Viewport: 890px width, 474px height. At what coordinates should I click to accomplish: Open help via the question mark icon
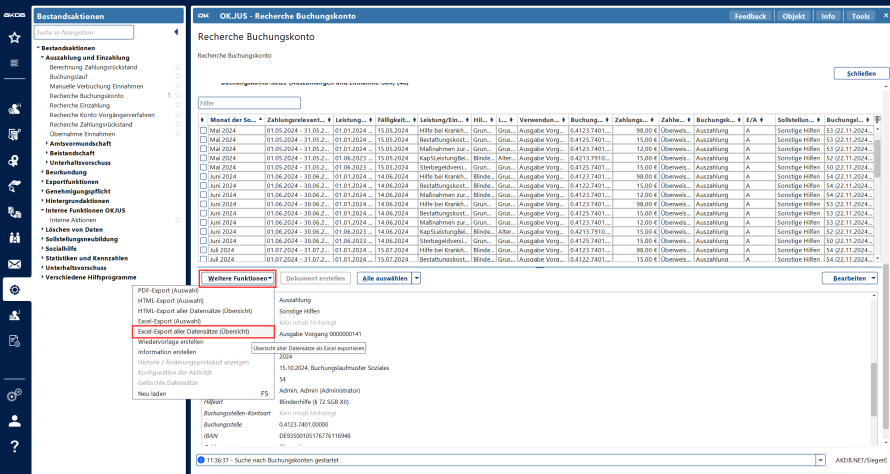point(15,446)
